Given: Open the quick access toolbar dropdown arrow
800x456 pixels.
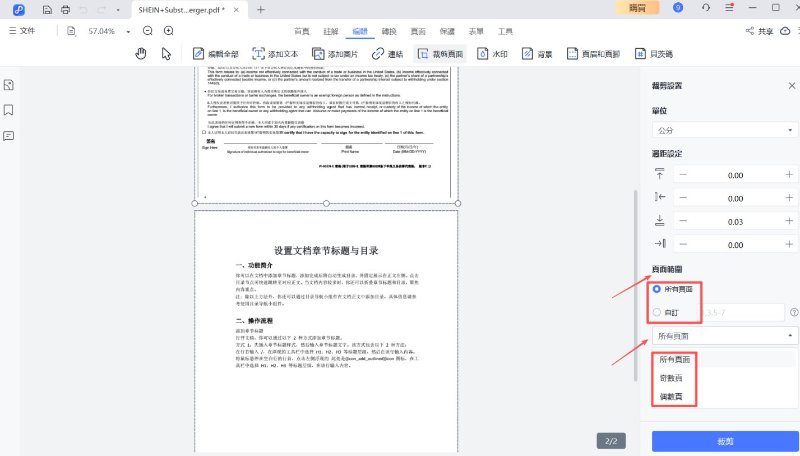Looking at the screenshot, I should pos(118,10).
